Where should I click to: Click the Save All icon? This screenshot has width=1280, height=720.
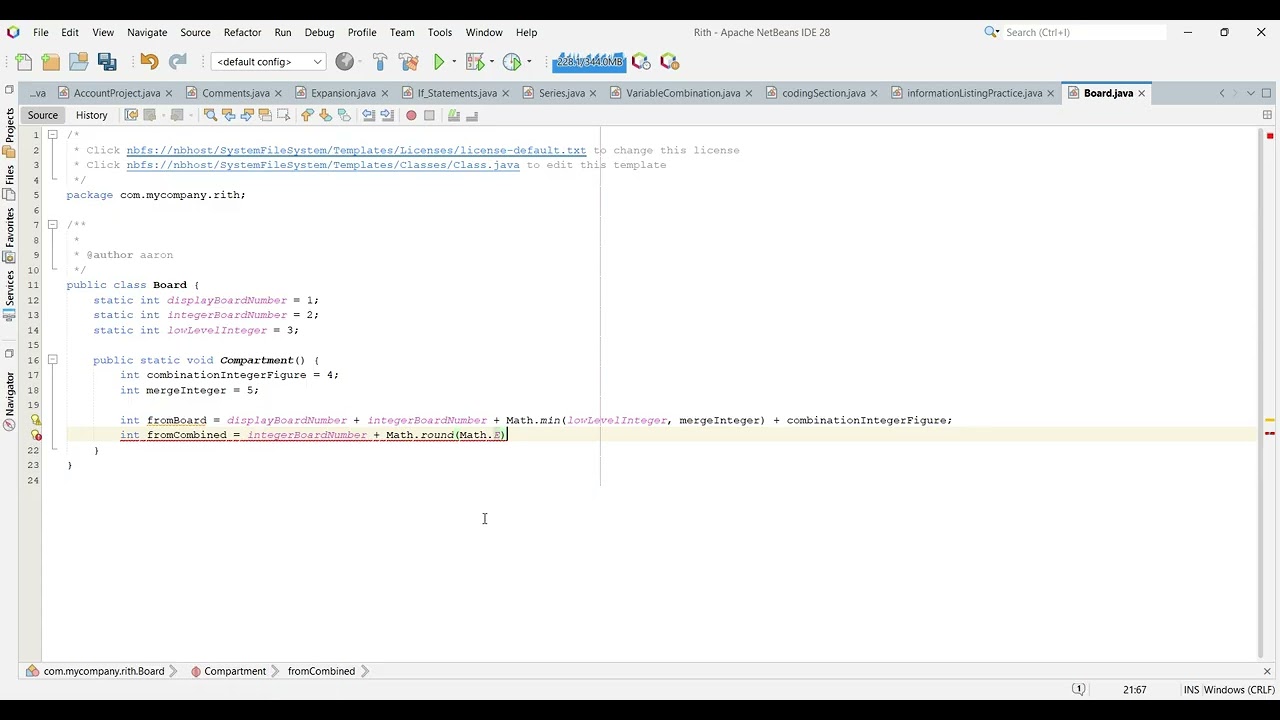click(x=107, y=62)
